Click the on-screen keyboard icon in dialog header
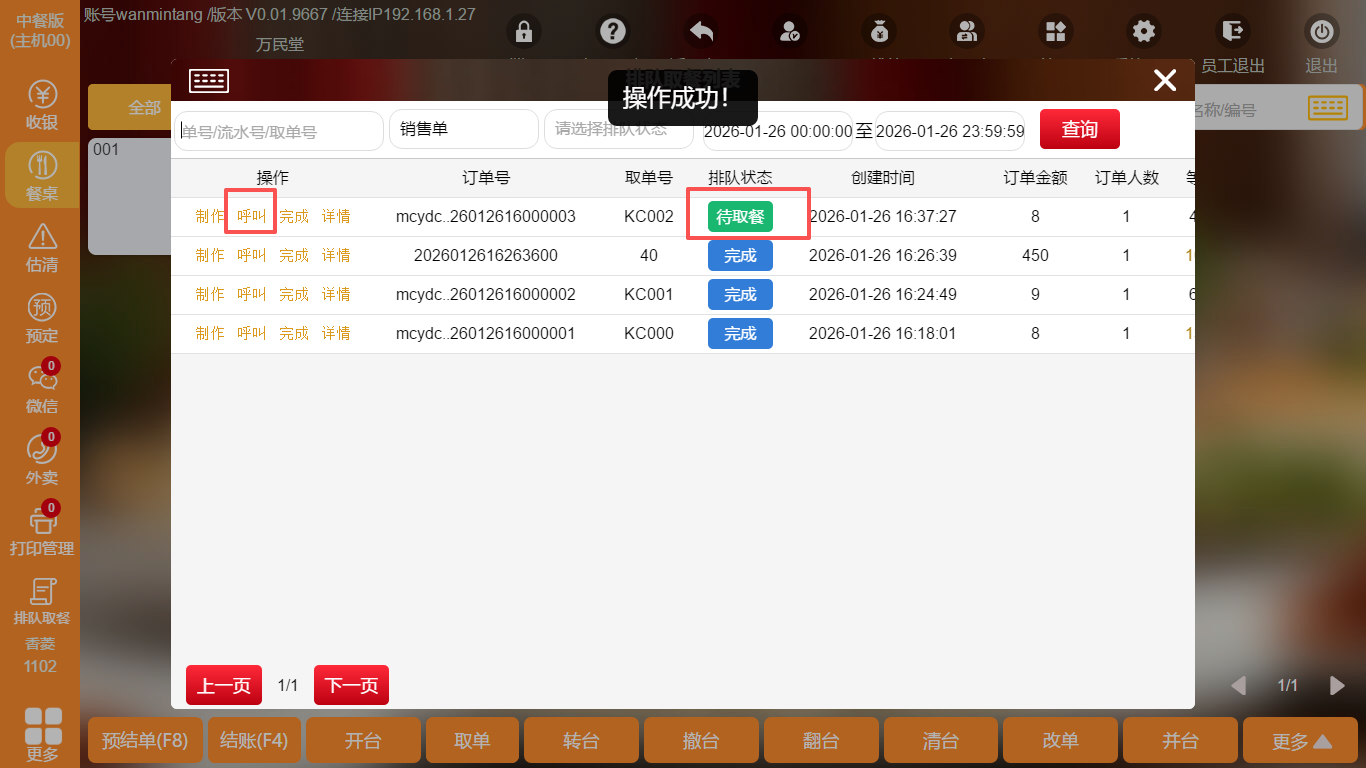The width and height of the screenshot is (1366, 768). pyautogui.click(x=209, y=81)
